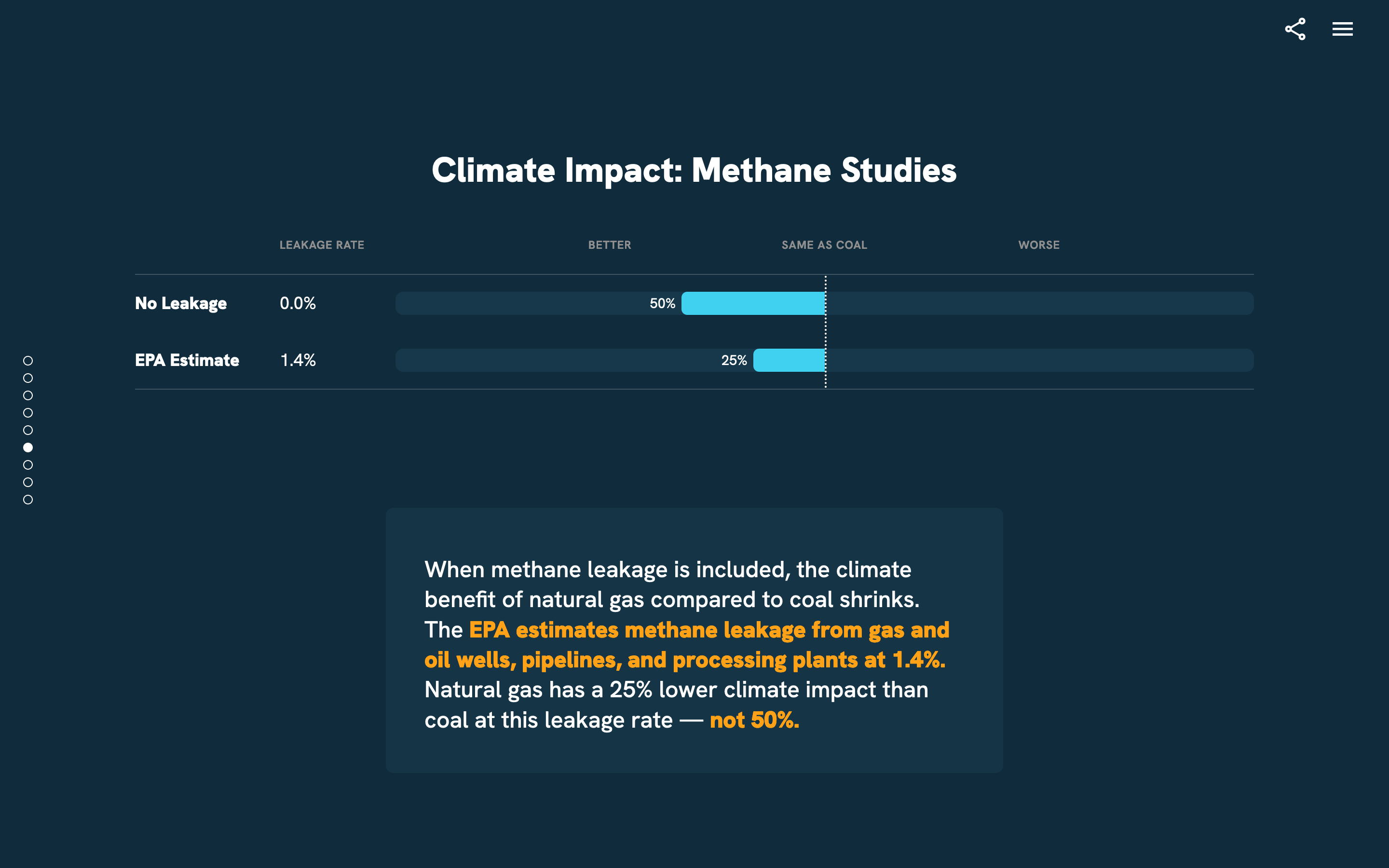
Task: Select the eighth navigation dot
Action: coord(27,481)
